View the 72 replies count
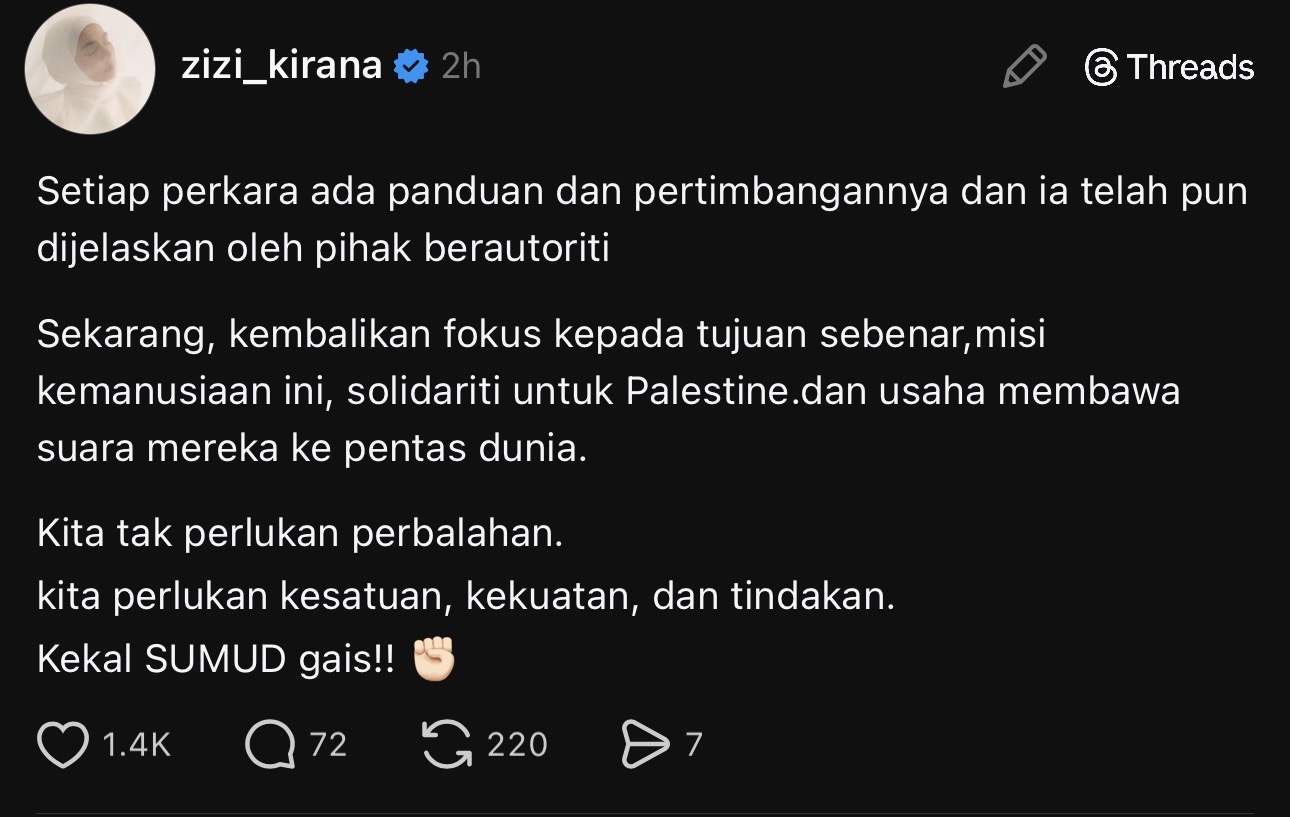Image resolution: width=1290 pixels, height=817 pixels. (x=328, y=745)
